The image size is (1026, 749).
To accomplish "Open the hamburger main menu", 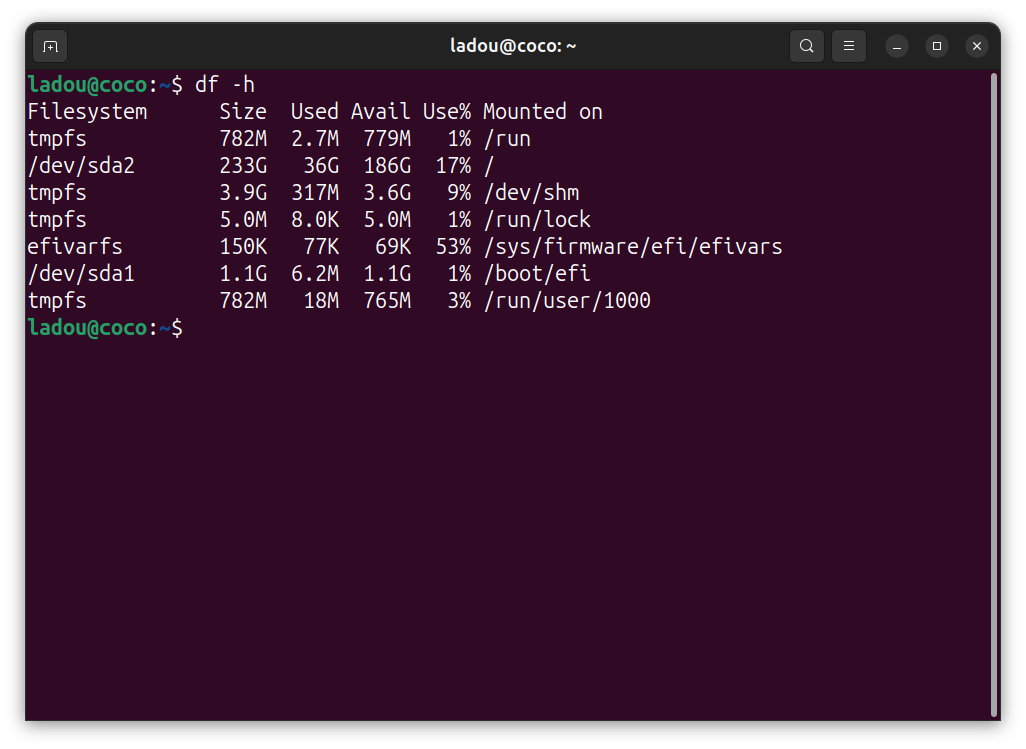I will coord(849,46).
